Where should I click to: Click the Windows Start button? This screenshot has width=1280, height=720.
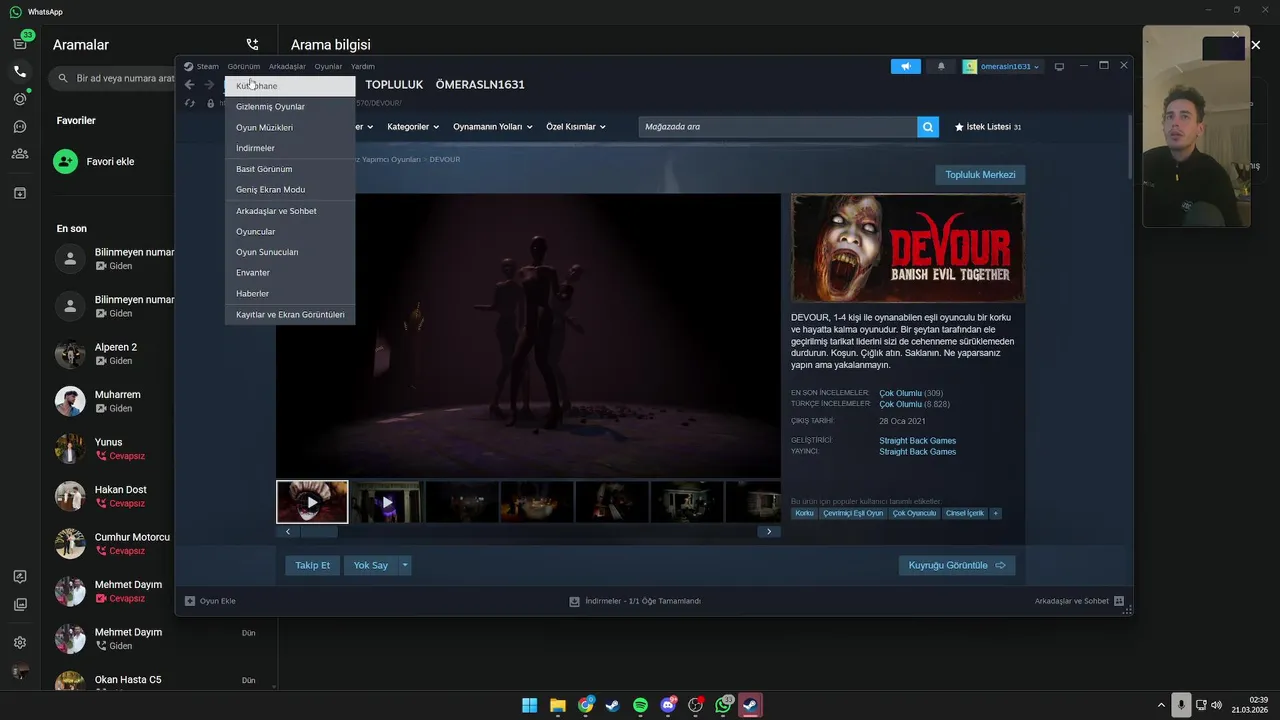coord(530,705)
